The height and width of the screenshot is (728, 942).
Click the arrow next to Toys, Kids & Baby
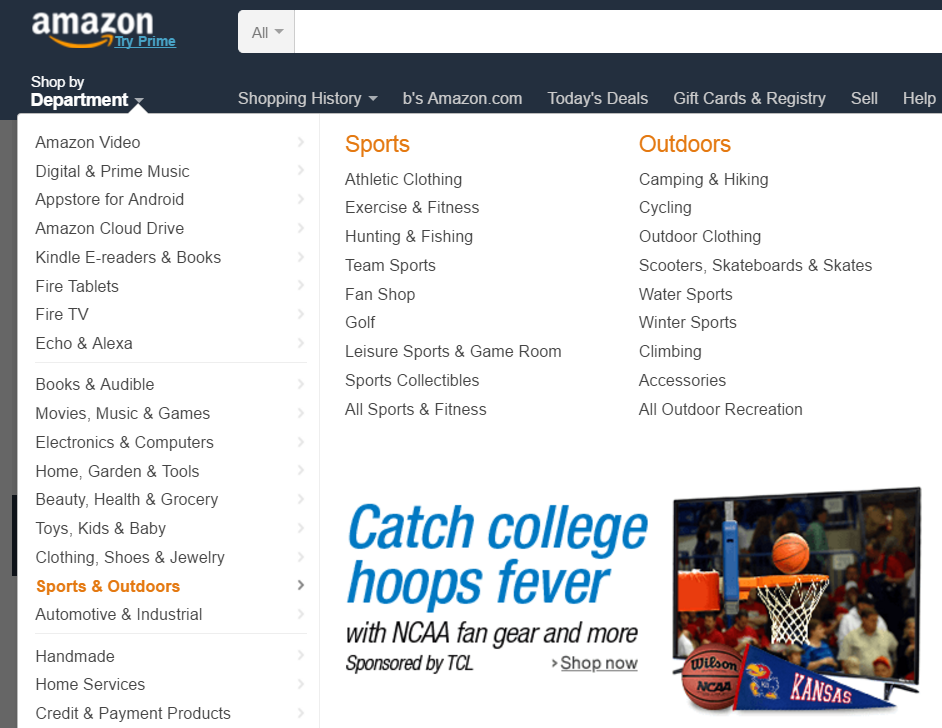(301, 528)
